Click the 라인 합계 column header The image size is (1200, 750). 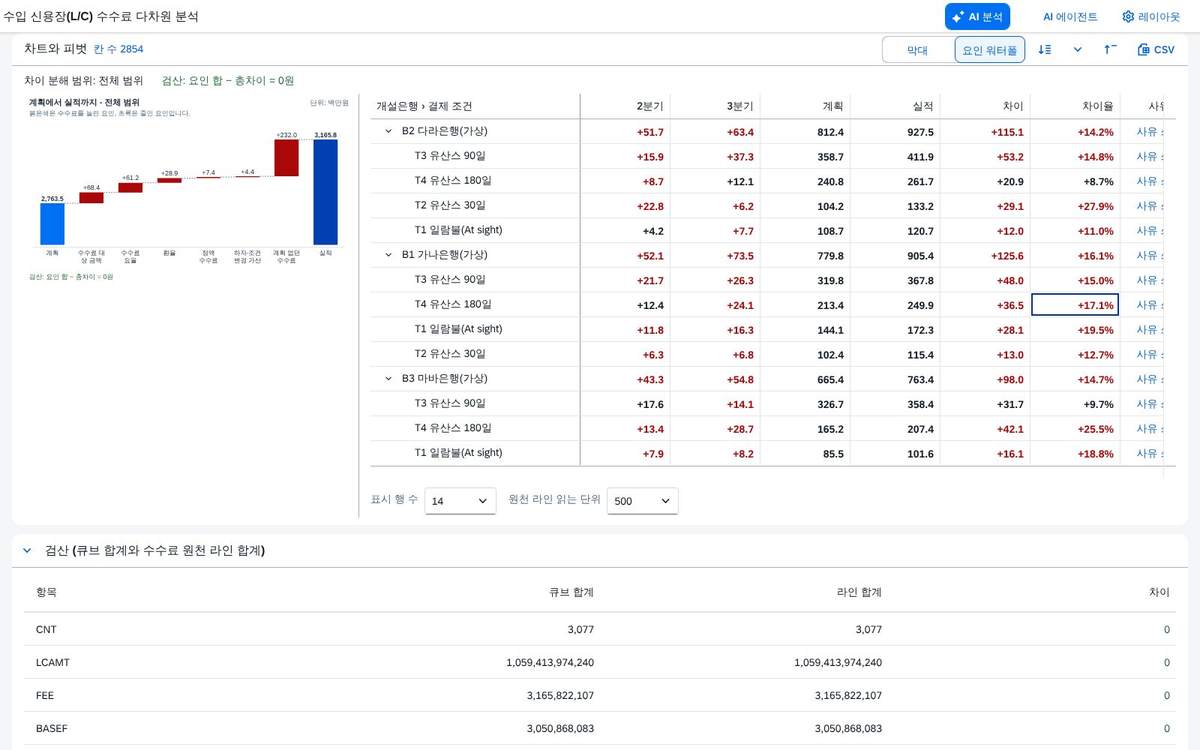(x=859, y=592)
